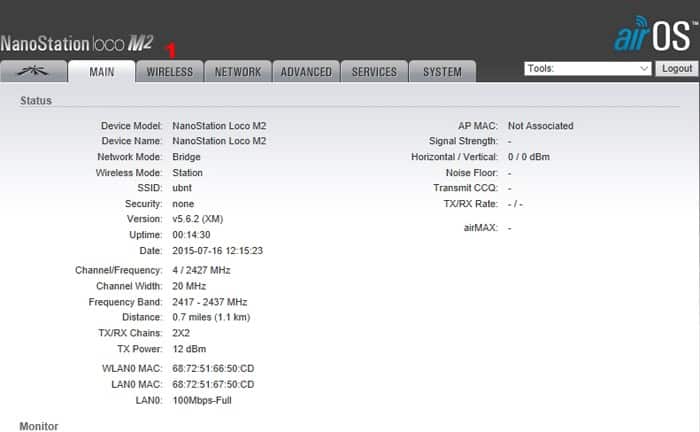The image size is (700, 432).
Task: Click the Security value none
Action: 183,204
